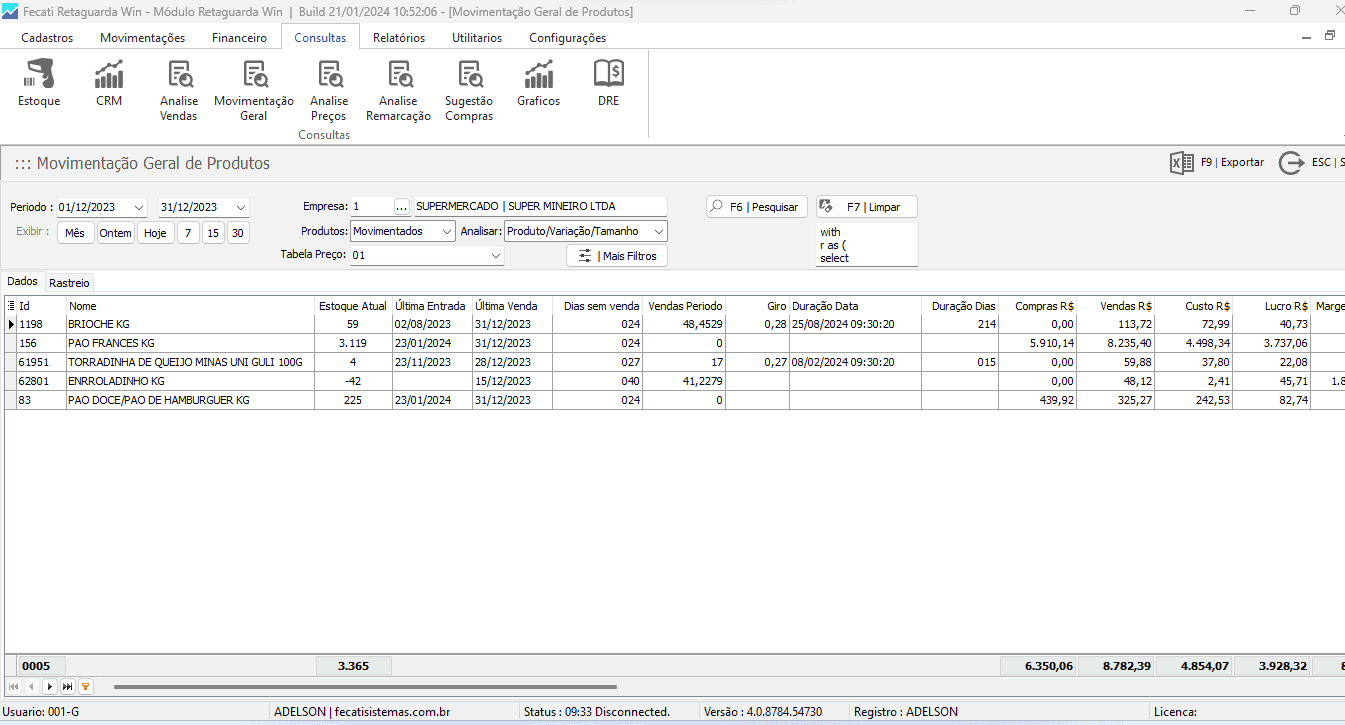Open Sugestão Compras in the ribbon
This screenshot has width=1345, height=725.
(x=469, y=75)
